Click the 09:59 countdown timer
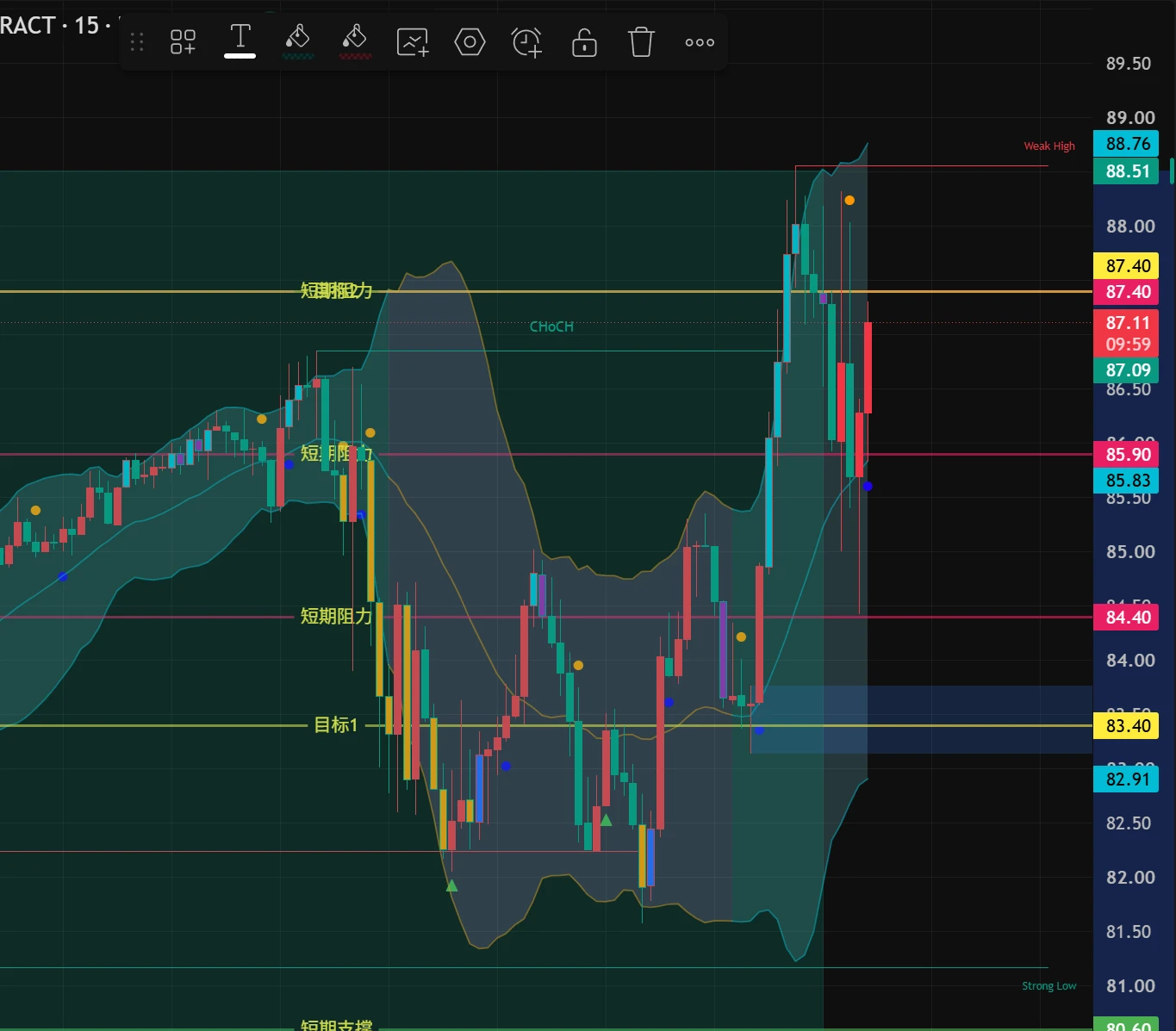 (1128, 345)
